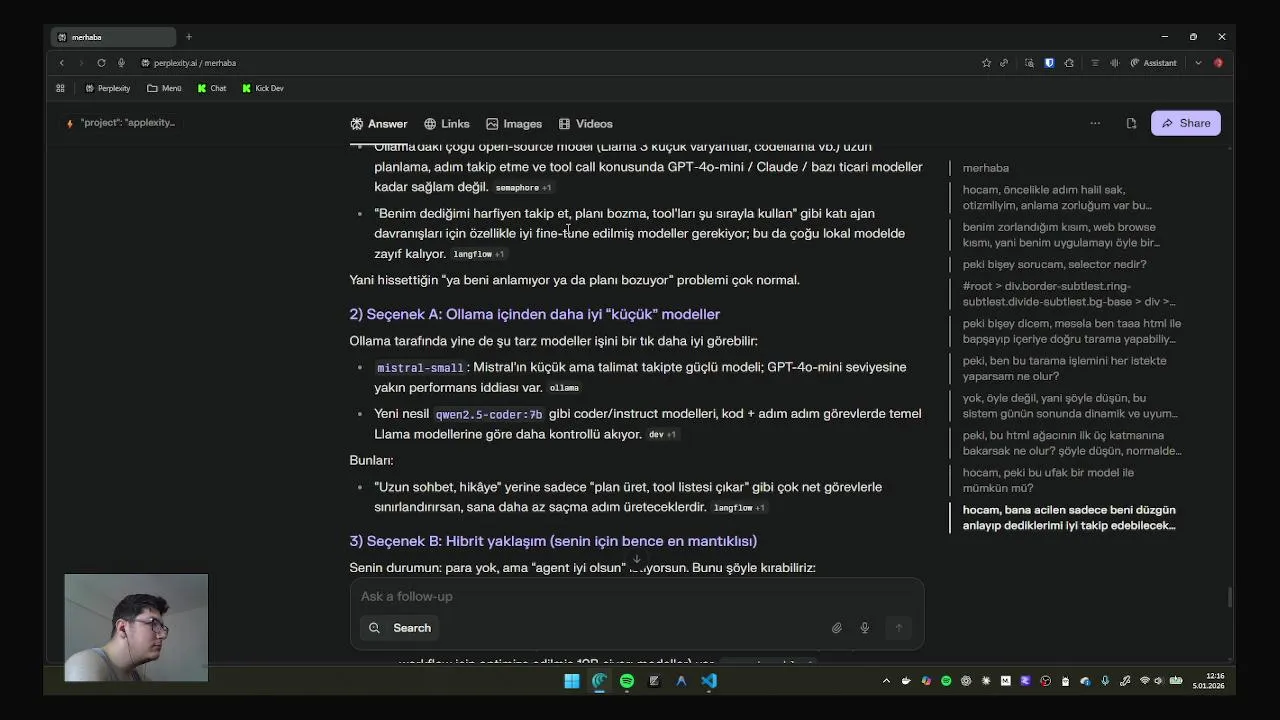Viewport: 1280px width, 720px height.
Task: Attach a file with the paperclip icon
Action: (x=837, y=628)
